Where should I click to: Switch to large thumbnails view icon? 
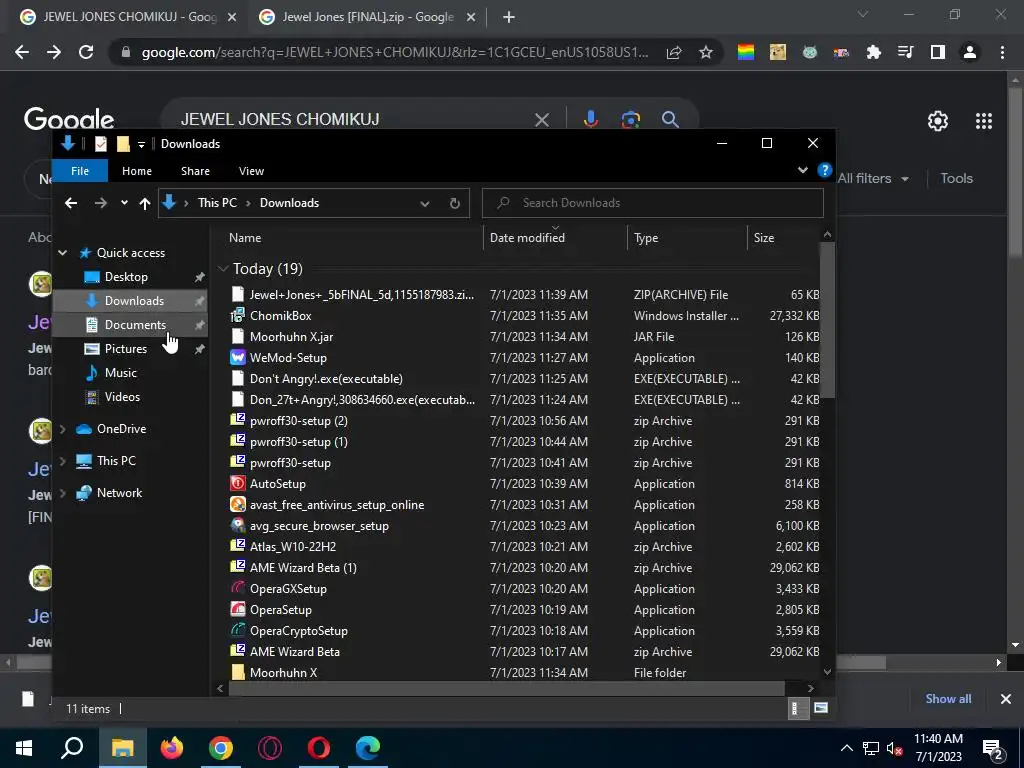[821, 708]
